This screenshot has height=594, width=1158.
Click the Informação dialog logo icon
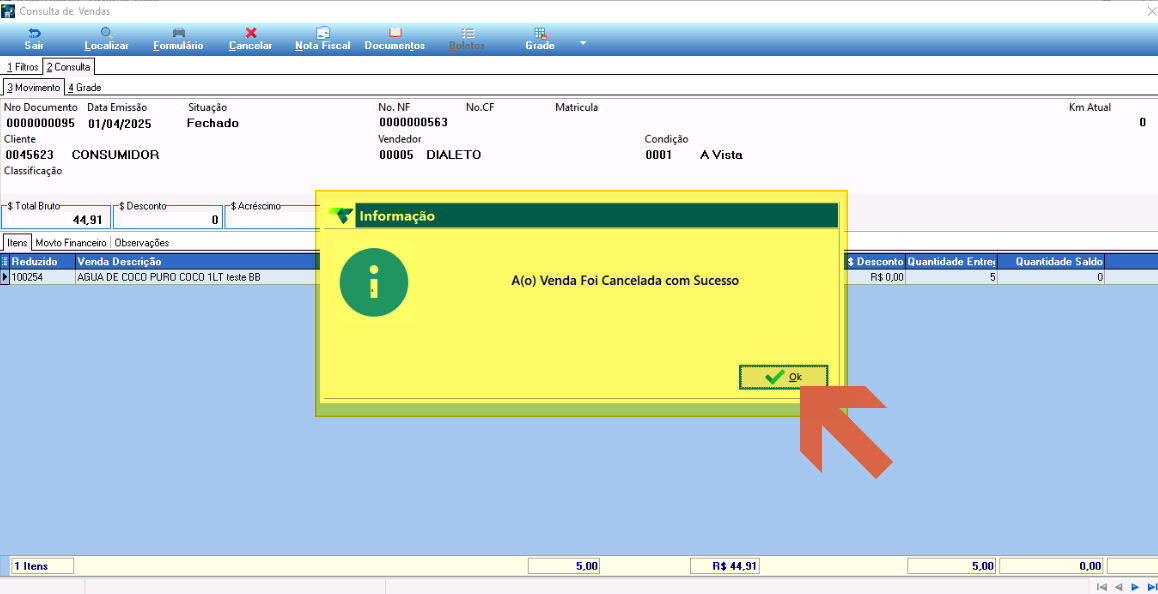(340, 216)
